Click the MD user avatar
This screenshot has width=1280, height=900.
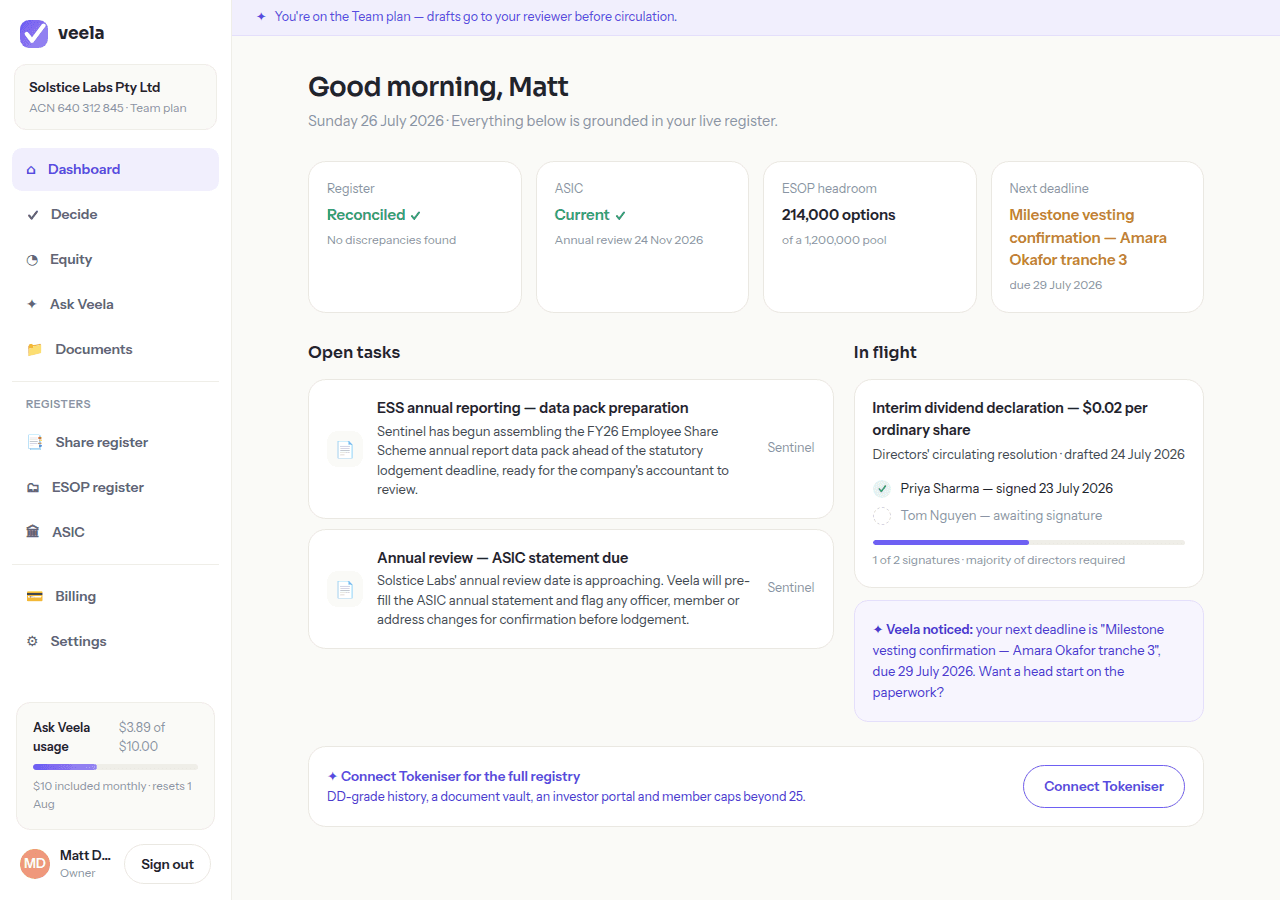point(35,864)
